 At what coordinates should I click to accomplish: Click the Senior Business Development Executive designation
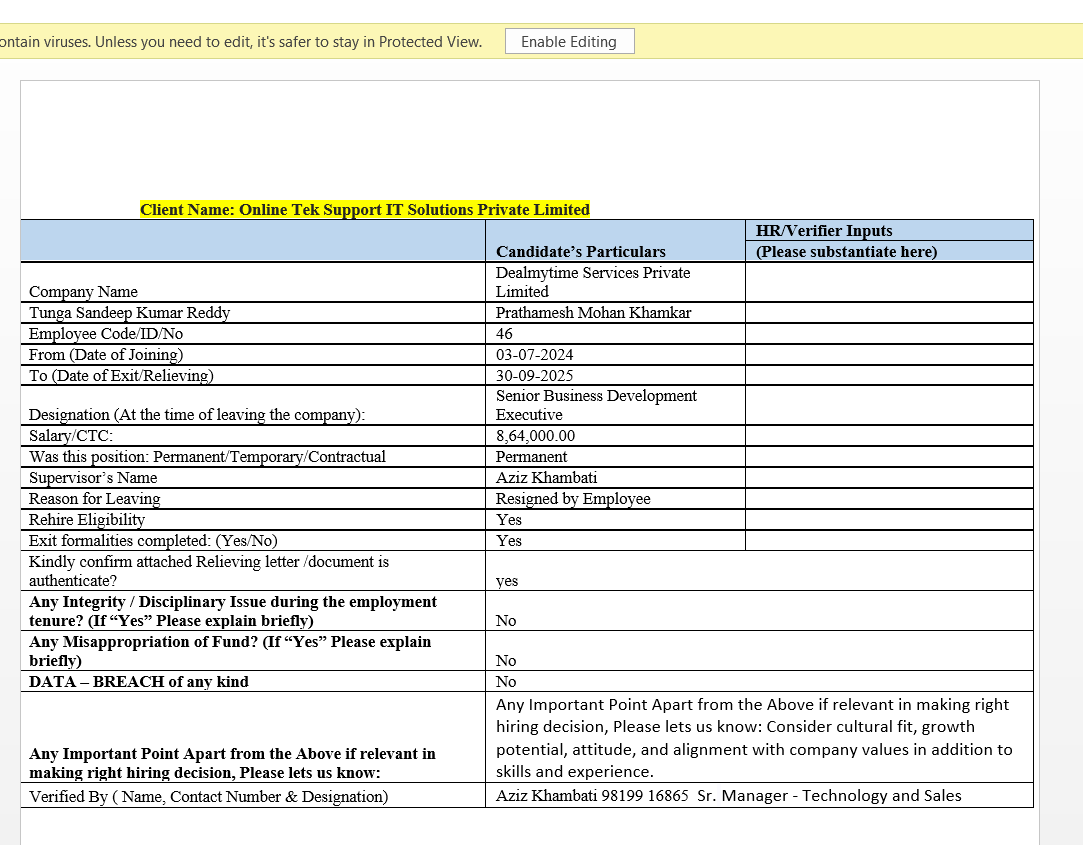click(596, 405)
